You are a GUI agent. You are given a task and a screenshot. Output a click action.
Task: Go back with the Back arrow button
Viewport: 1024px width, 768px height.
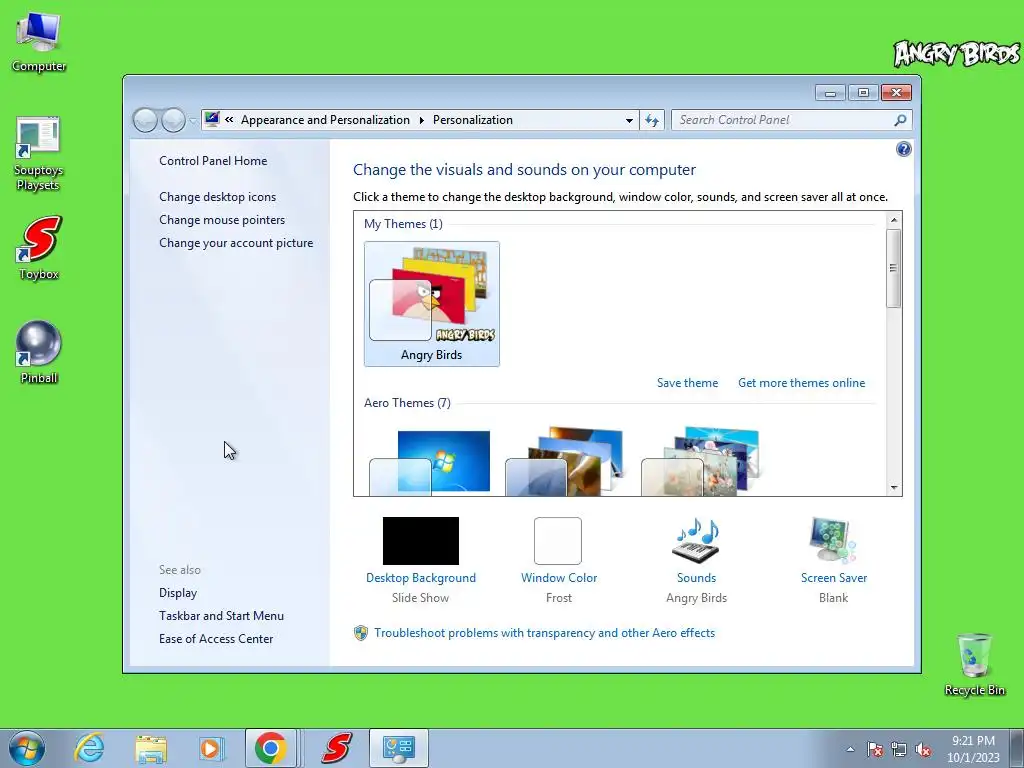tap(145, 120)
